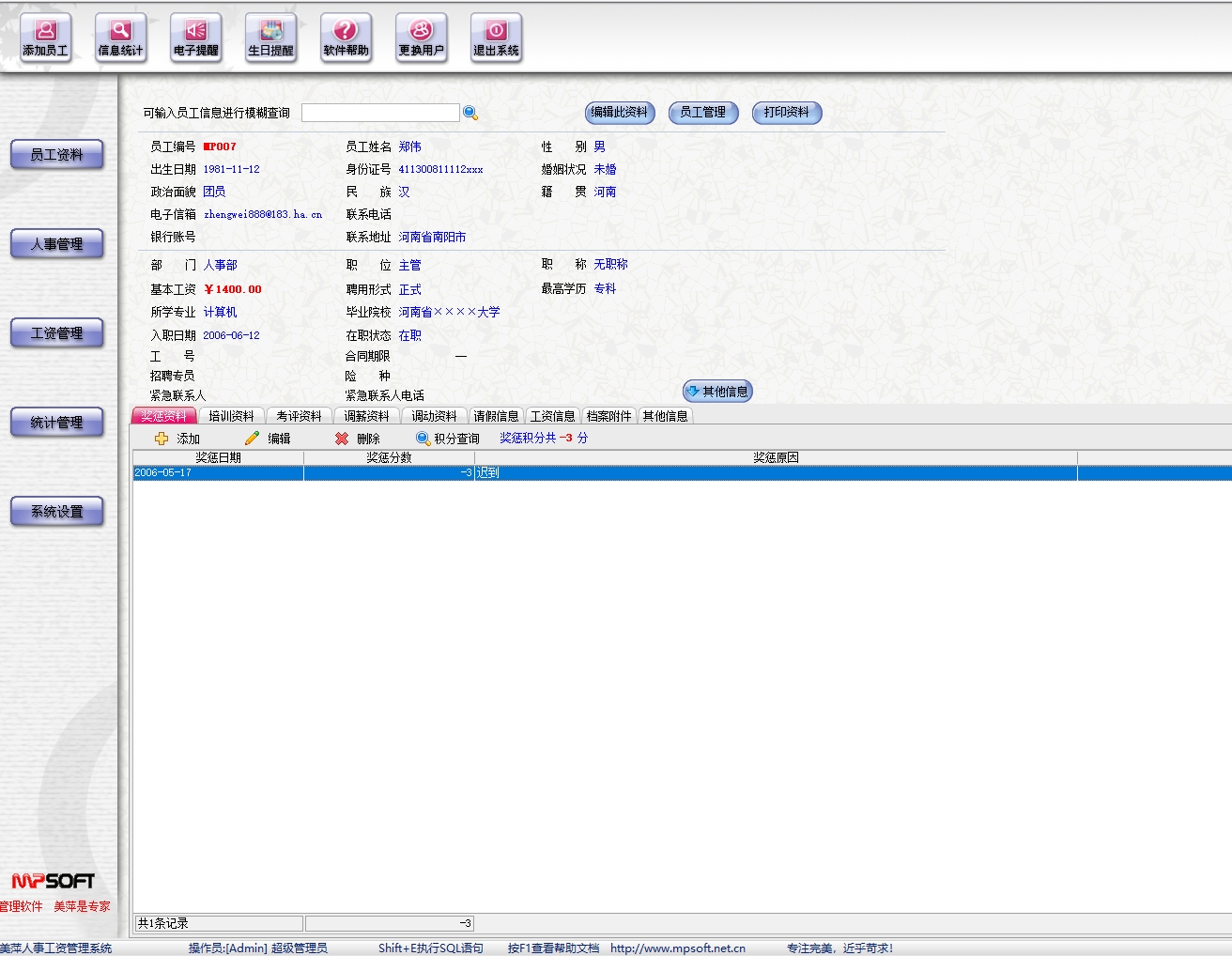Click Edit This Record (编辑此资料) button
The height and width of the screenshot is (956, 1232).
tap(620, 113)
